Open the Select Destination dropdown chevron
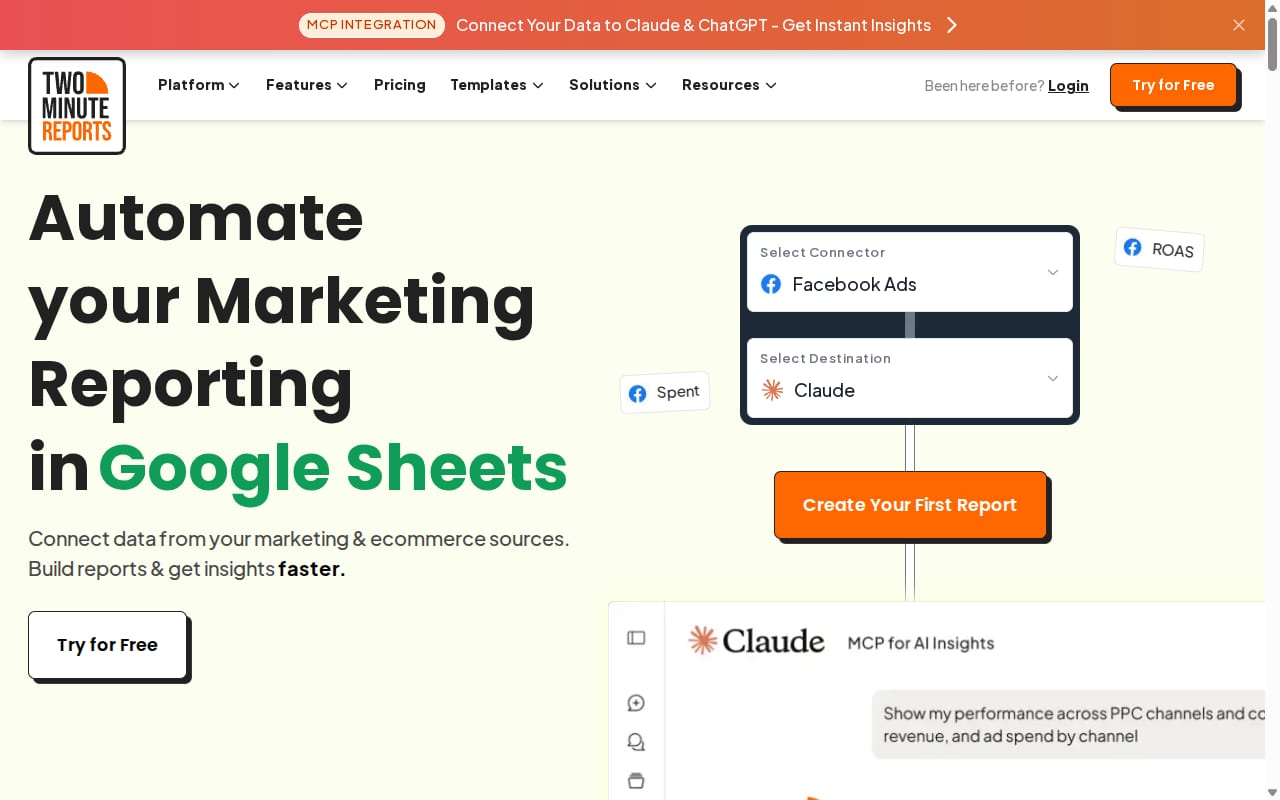 coord(1052,378)
